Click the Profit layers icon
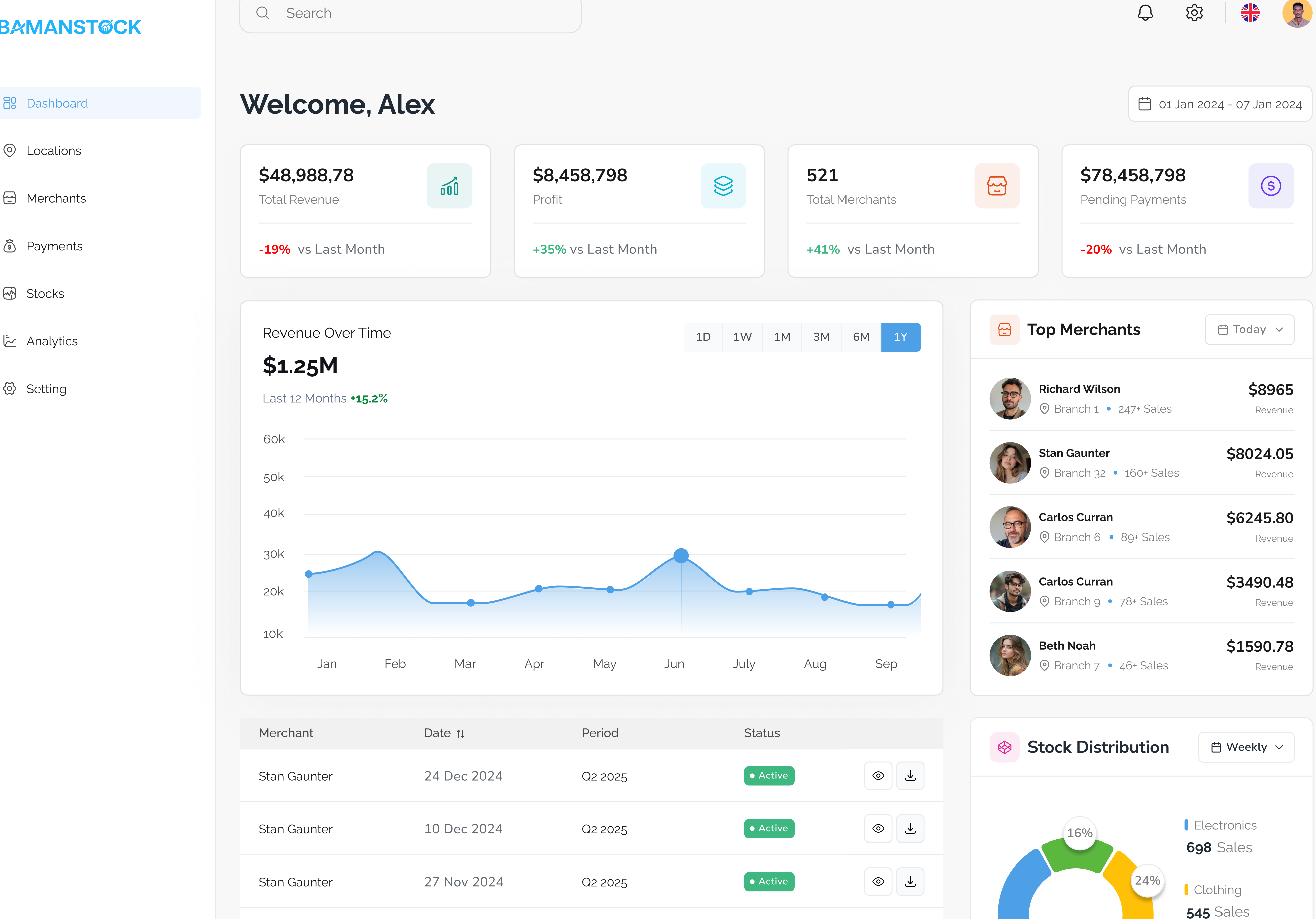Screen dimensions: 1316x919 [x=723, y=186]
